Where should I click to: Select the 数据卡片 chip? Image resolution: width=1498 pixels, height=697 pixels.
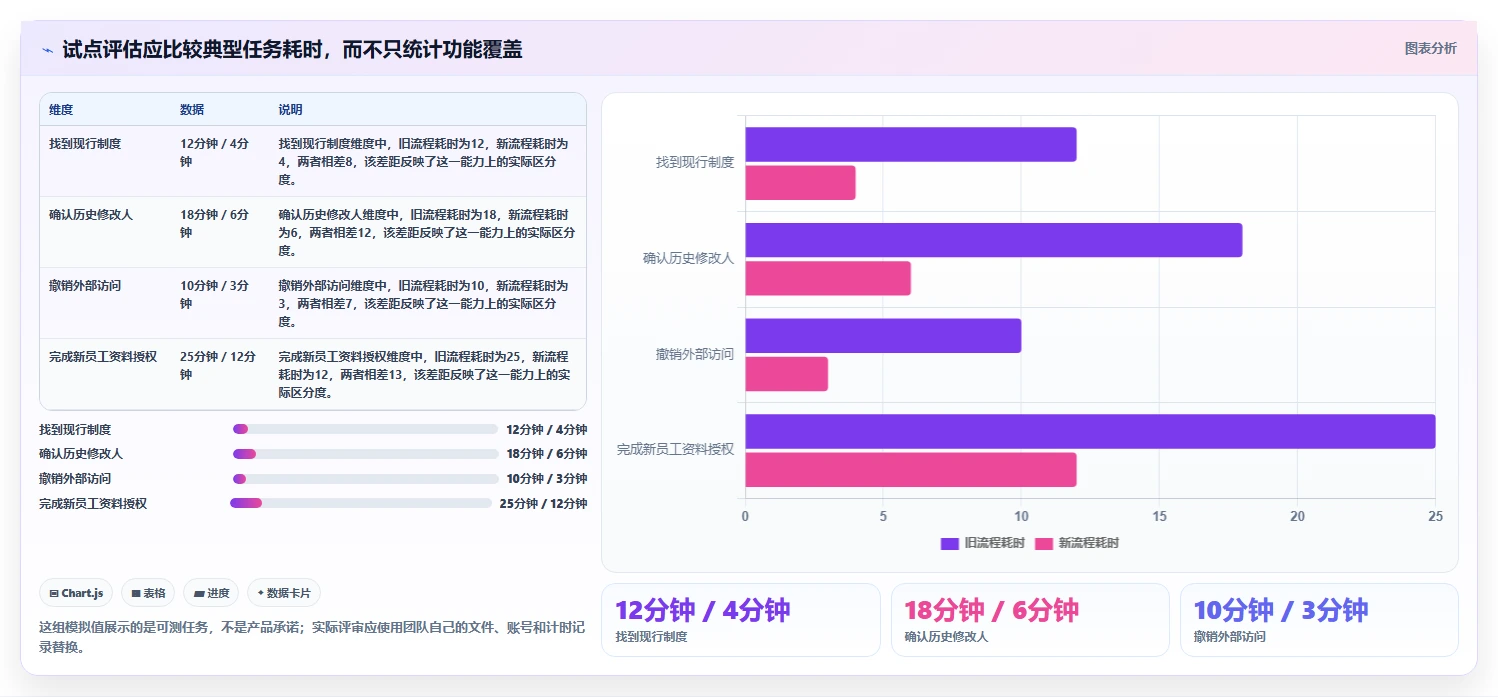[x=284, y=593]
